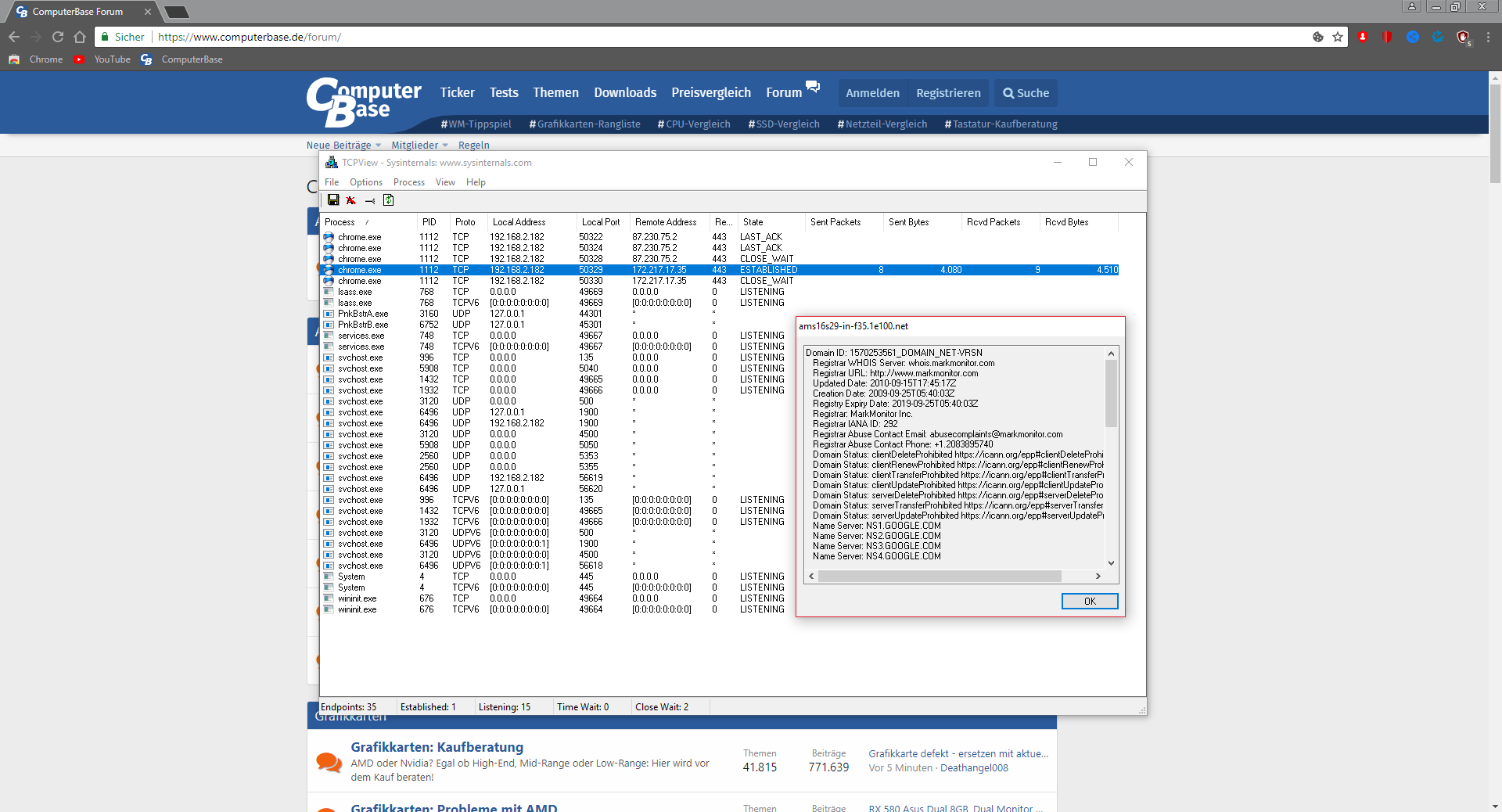Viewport: 1502px width, 812px height.
Task: Click the dark red hand shield extension icon
Action: tap(1464, 38)
